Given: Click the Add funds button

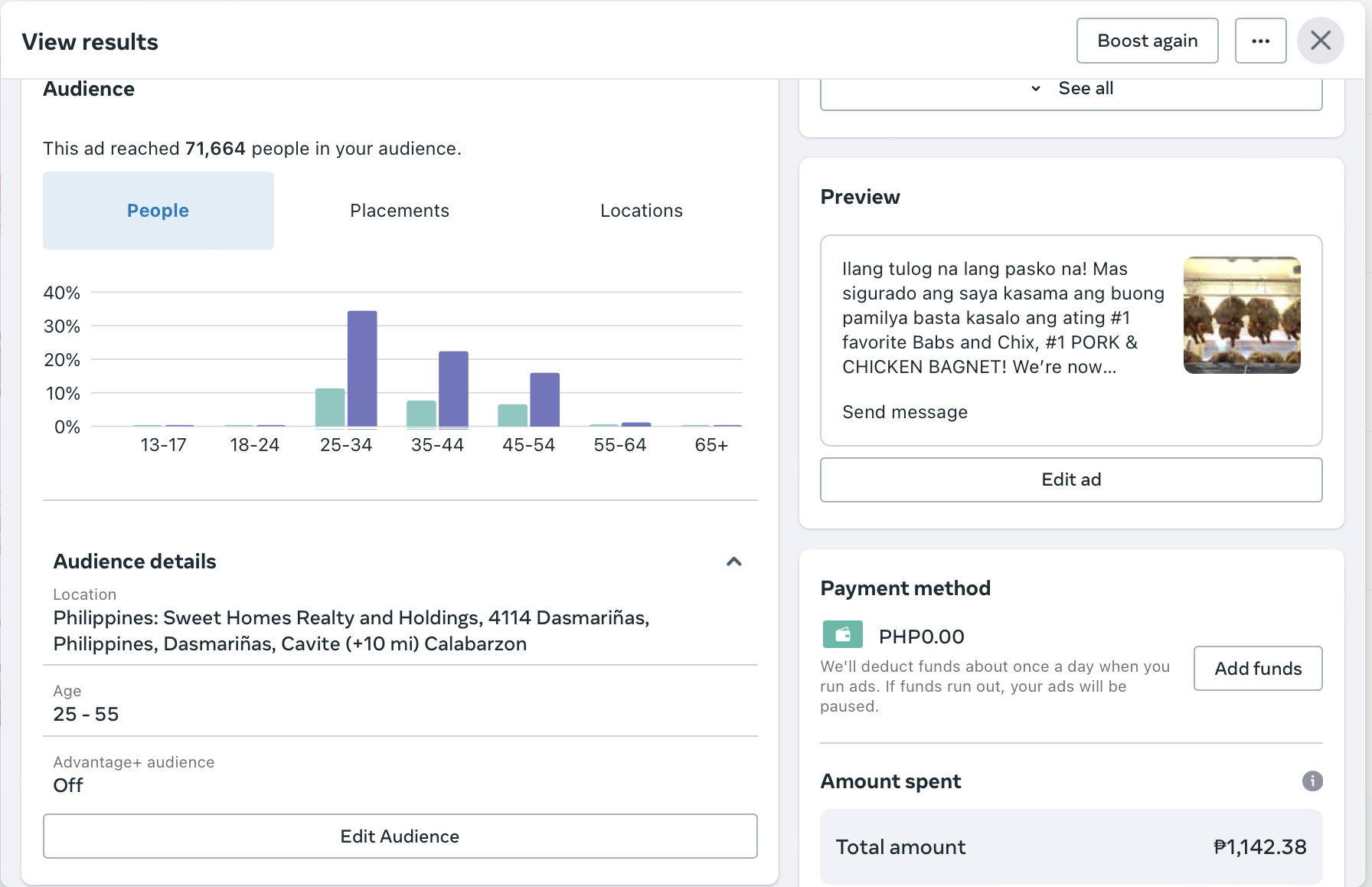Looking at the screenshot, I should [x=1257, y=669].
